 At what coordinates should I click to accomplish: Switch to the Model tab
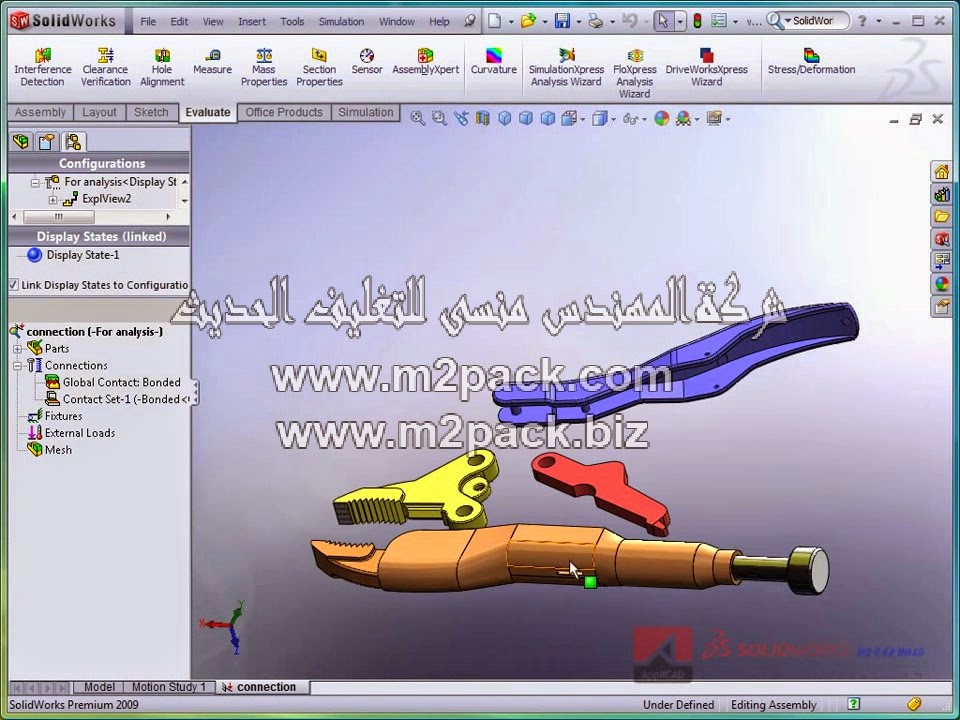(x=99, y=687)
